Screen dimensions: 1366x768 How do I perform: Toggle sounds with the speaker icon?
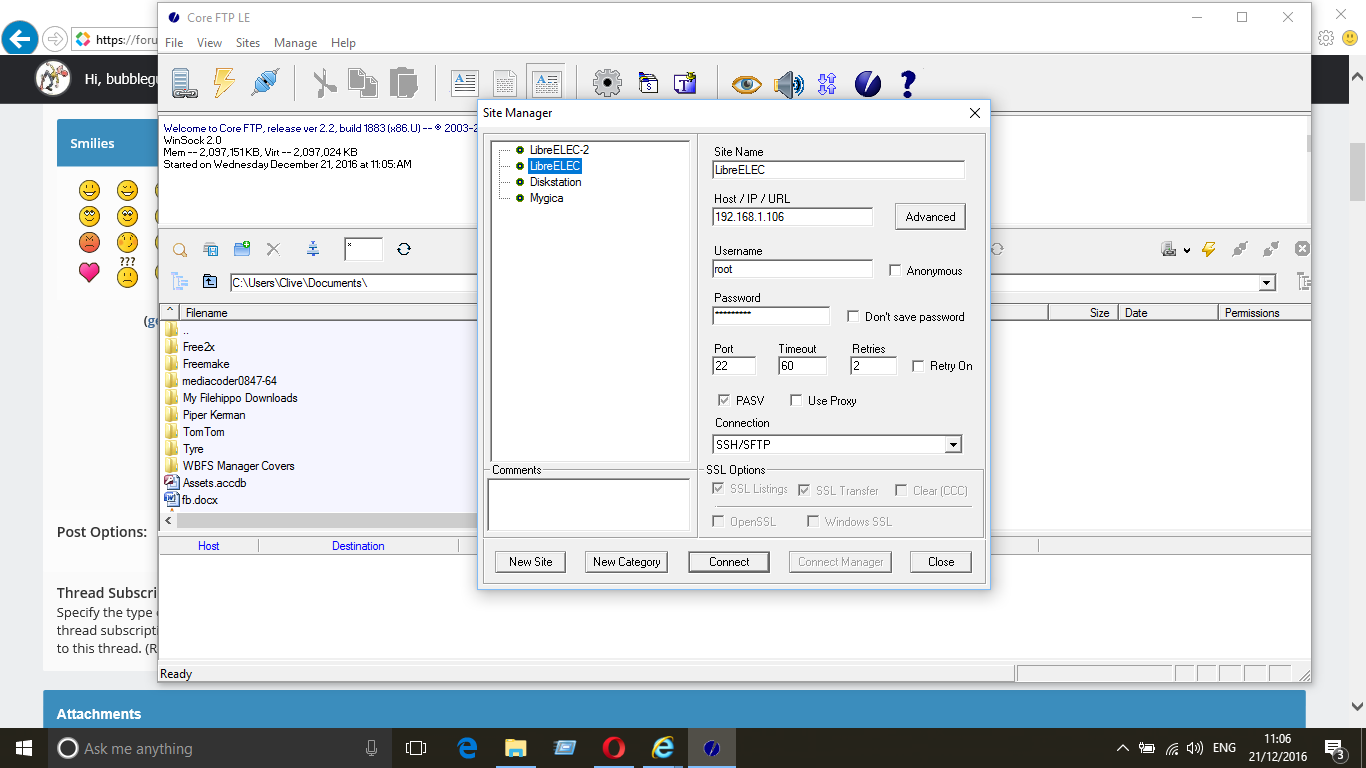pos(788,84)
